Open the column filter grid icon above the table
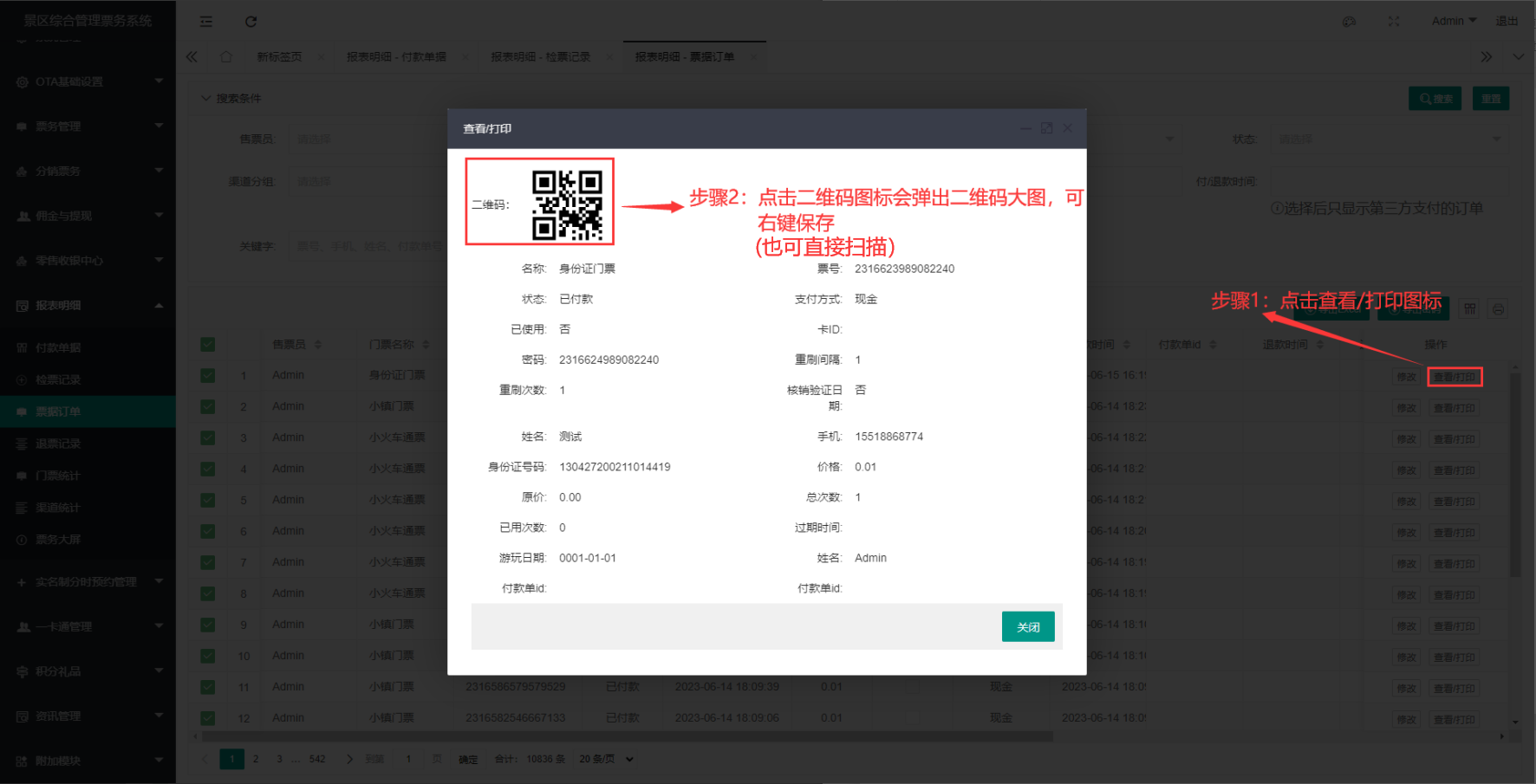1536x784 pixels. pos(1470,309)
